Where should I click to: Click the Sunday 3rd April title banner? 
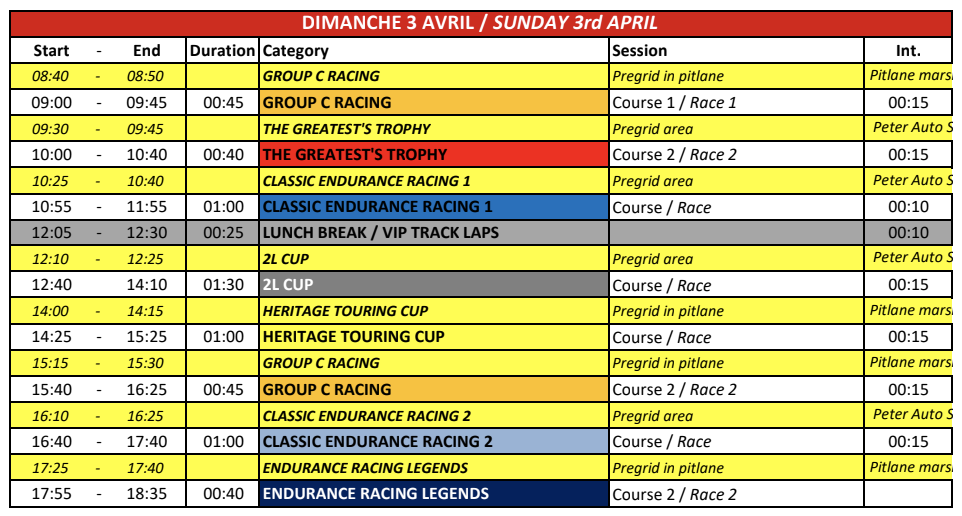[x=480, y=23]
